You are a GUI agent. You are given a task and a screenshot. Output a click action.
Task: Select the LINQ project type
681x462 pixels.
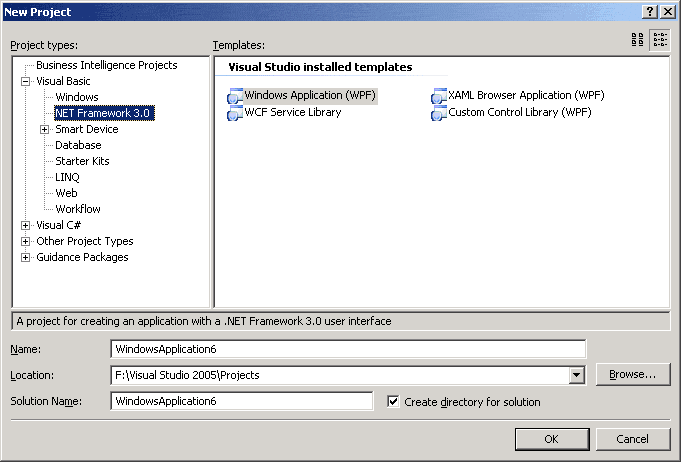tap(67, 177)
